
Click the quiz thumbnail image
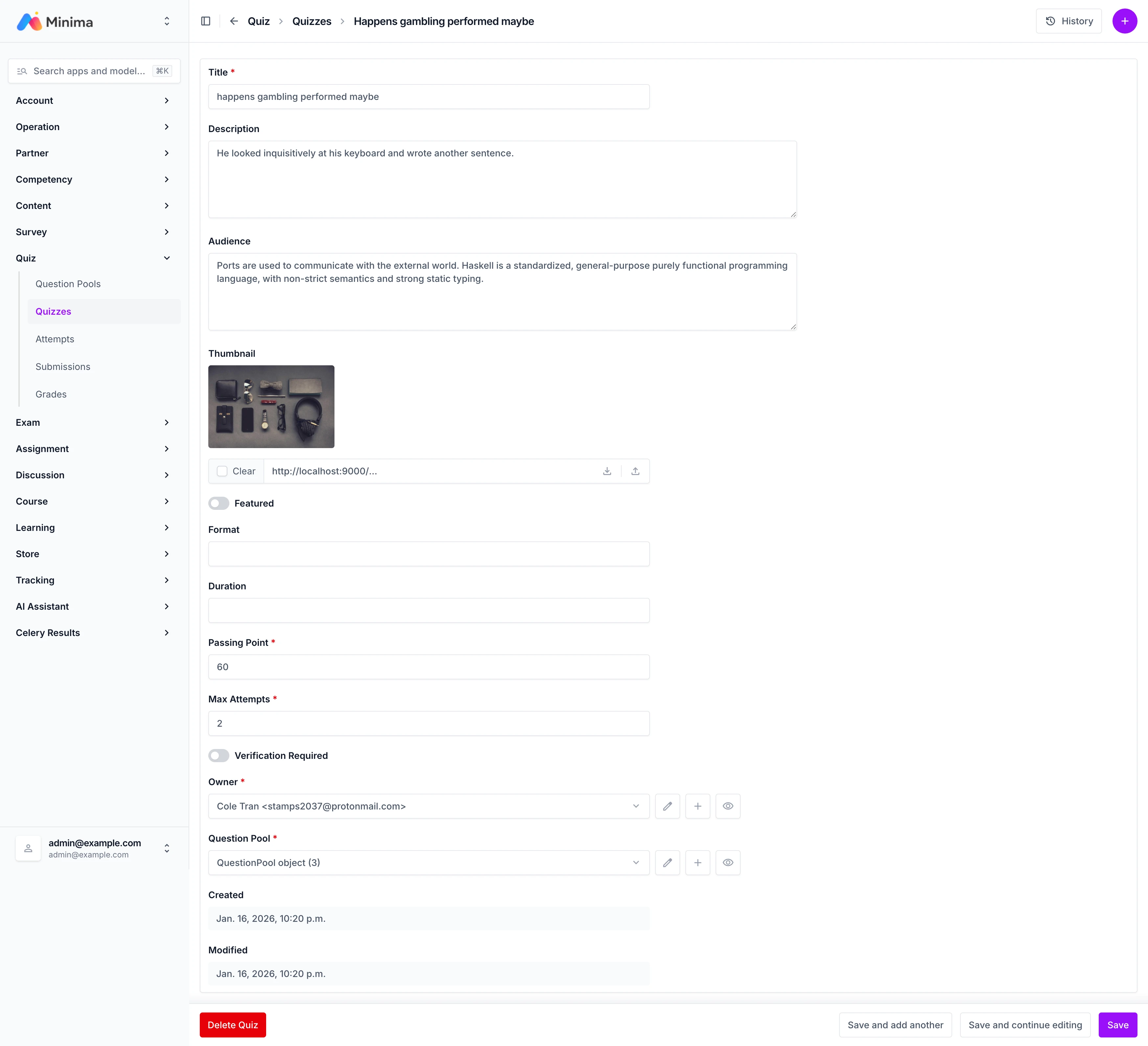coord(271,406)
